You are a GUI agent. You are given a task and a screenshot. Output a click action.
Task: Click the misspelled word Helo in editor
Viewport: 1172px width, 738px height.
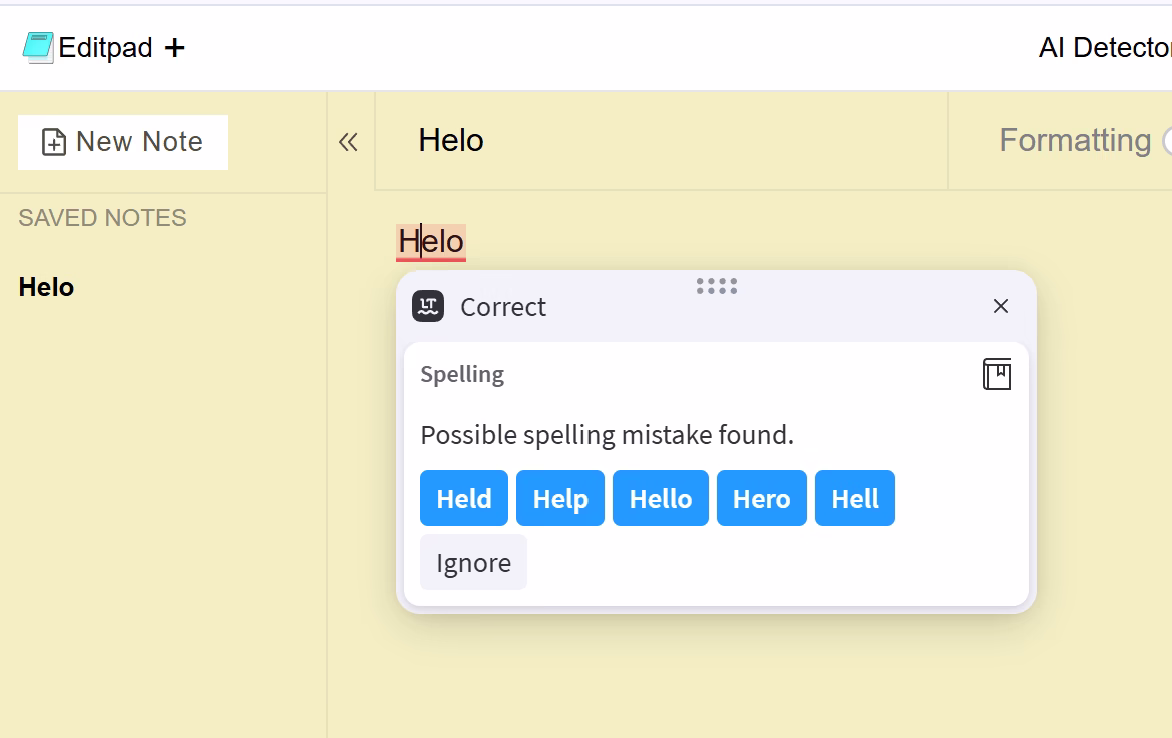[431, 242]
